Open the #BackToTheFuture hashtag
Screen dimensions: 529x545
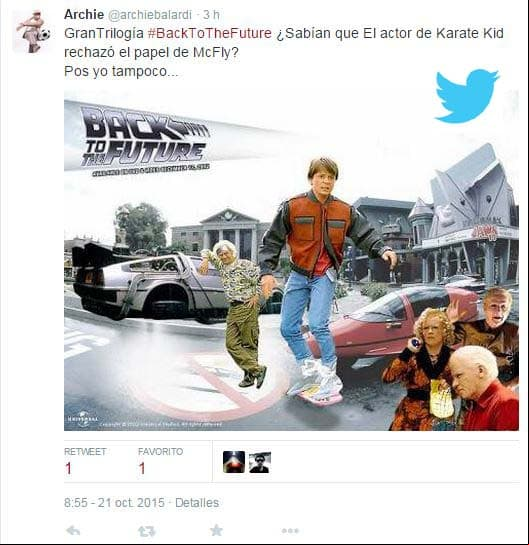(210, 33)
